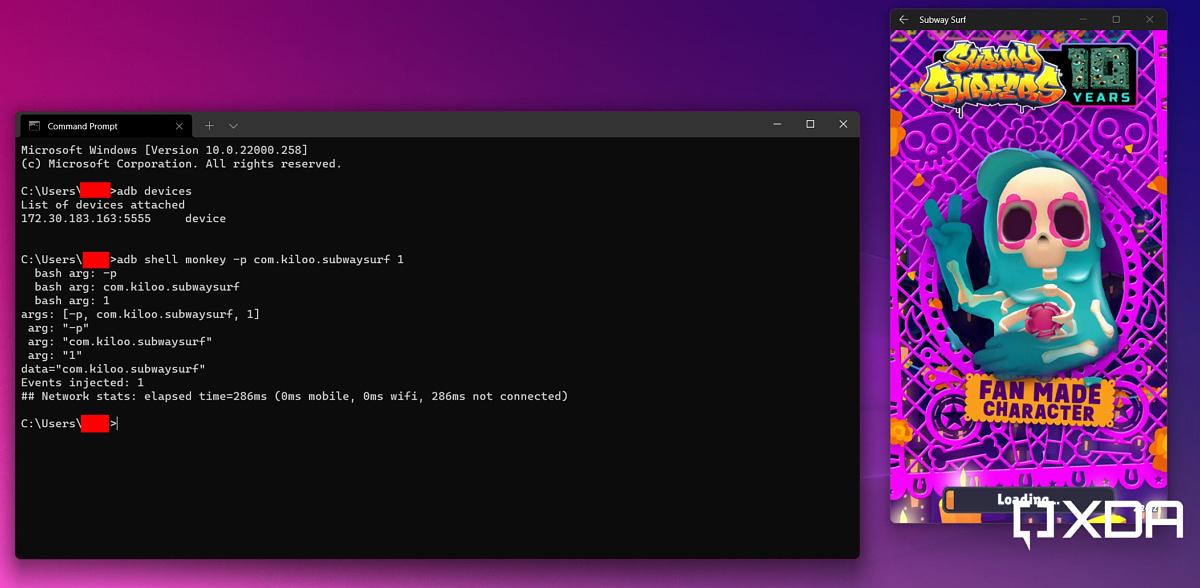Click the Fan Made Character banner
The image size is (1200, 588).
tap(1037, 400)
